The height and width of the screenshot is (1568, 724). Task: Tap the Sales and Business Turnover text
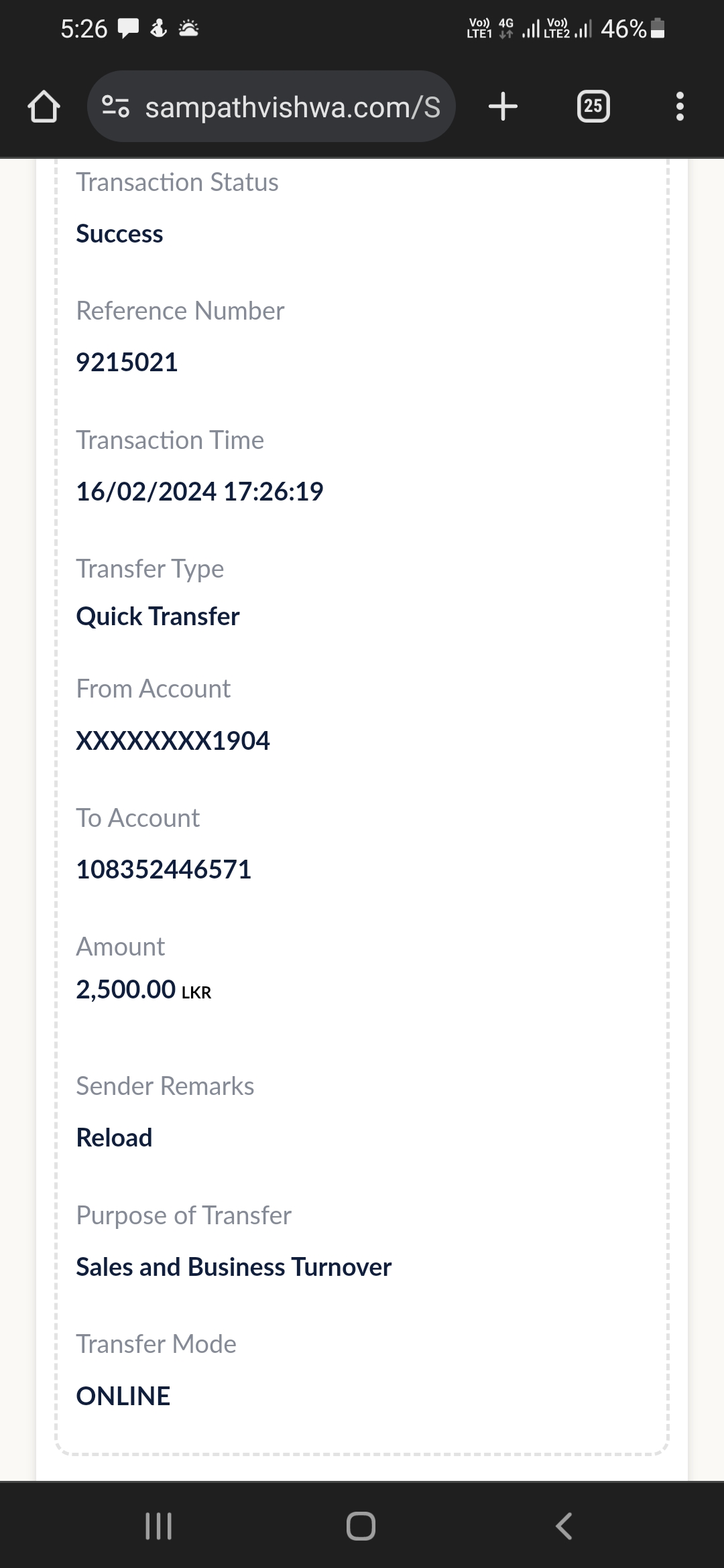(x=233, y=1267)
